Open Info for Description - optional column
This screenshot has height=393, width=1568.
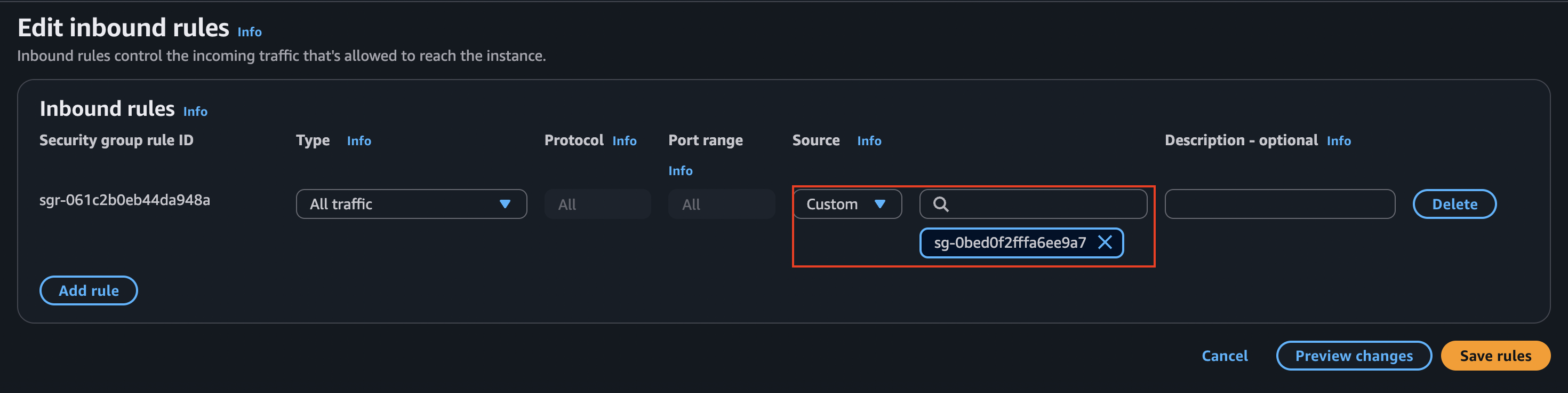[x=1338, y=142]
